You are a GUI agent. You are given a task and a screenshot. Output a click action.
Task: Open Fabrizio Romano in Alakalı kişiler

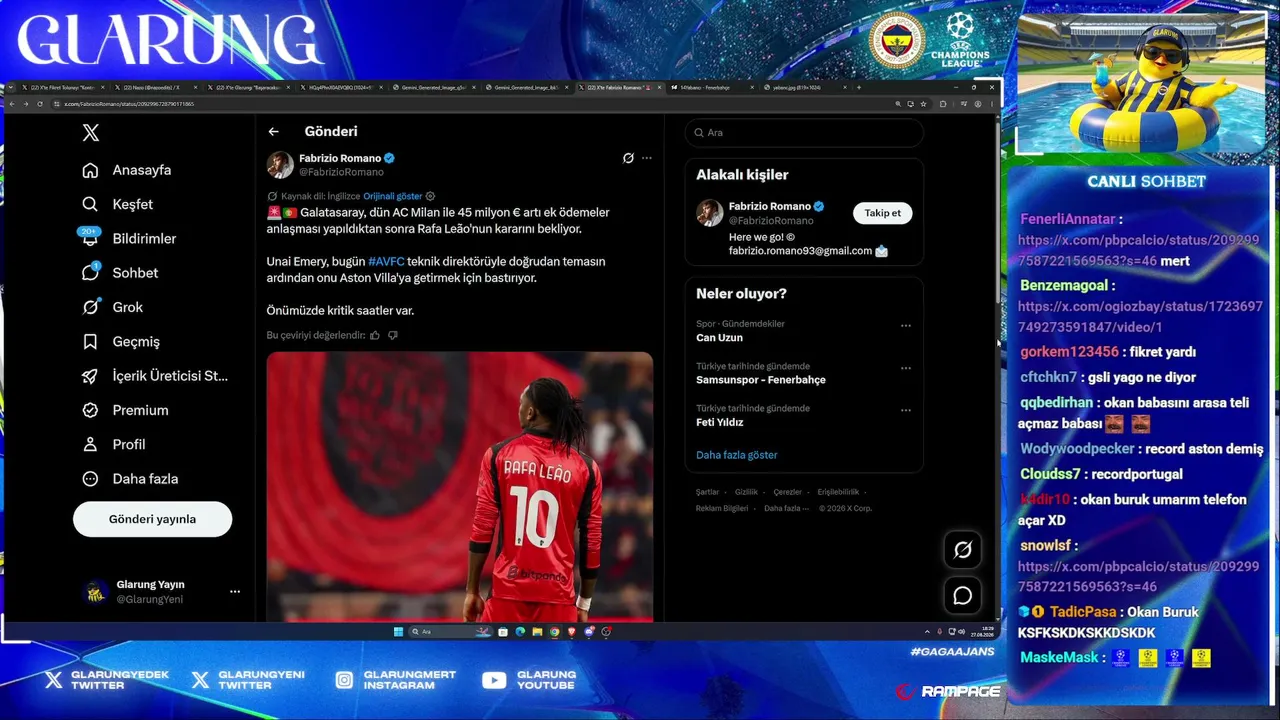769,206
